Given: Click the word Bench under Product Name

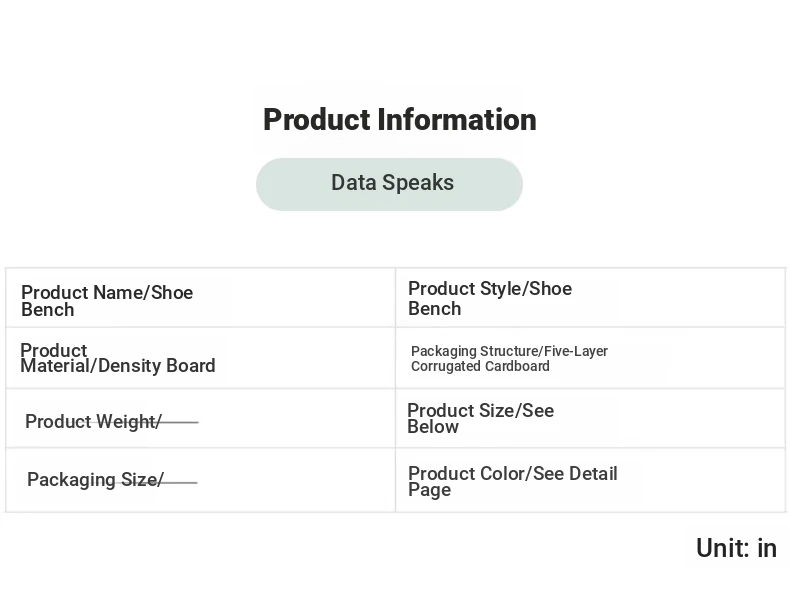Looking at the screenshot, I should (48, 310).
